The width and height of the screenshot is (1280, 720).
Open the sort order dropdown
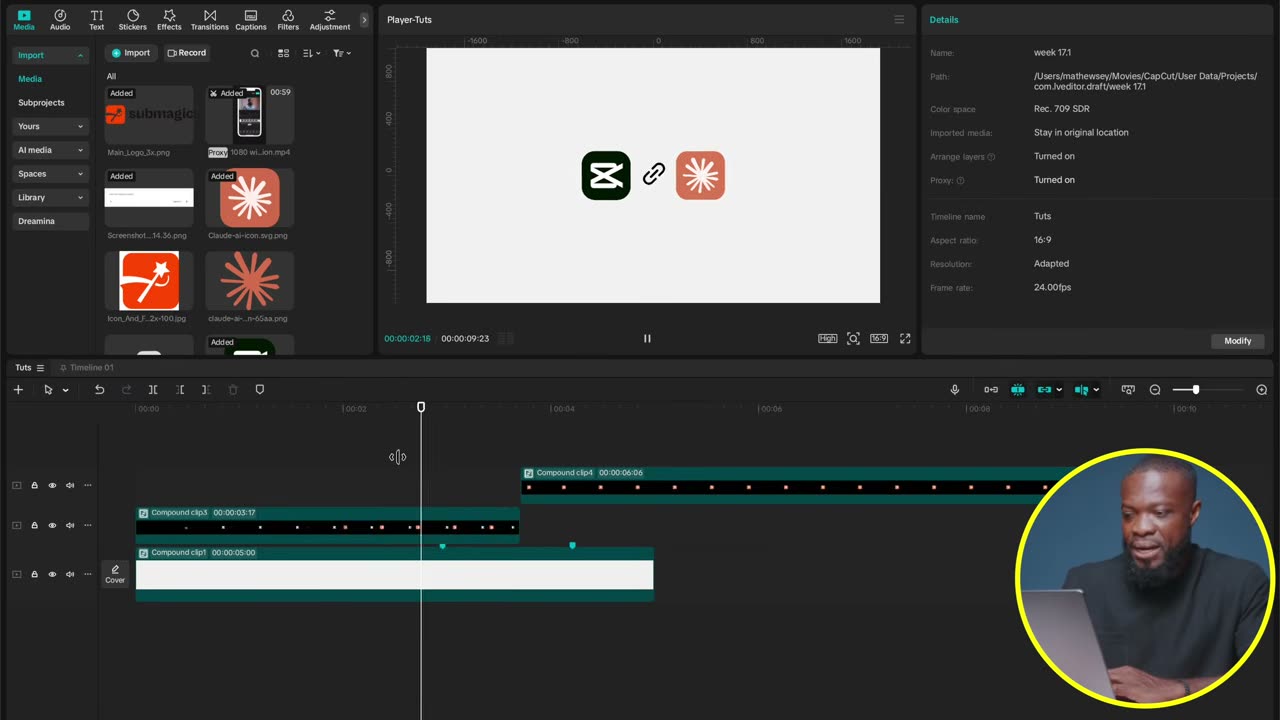point(311,53)
